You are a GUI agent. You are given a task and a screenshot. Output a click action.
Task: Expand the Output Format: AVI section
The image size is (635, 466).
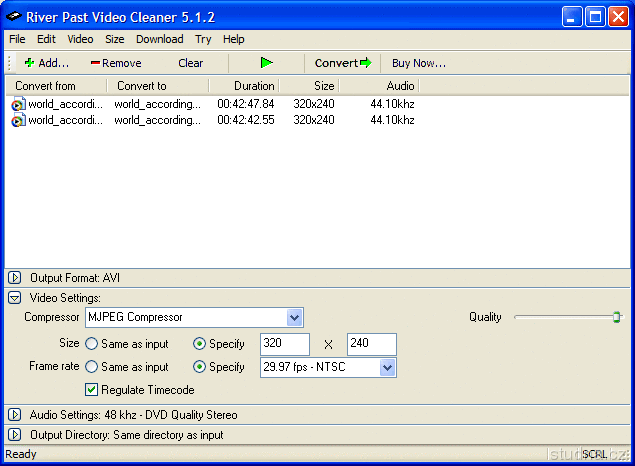click(x=15, y=278)
